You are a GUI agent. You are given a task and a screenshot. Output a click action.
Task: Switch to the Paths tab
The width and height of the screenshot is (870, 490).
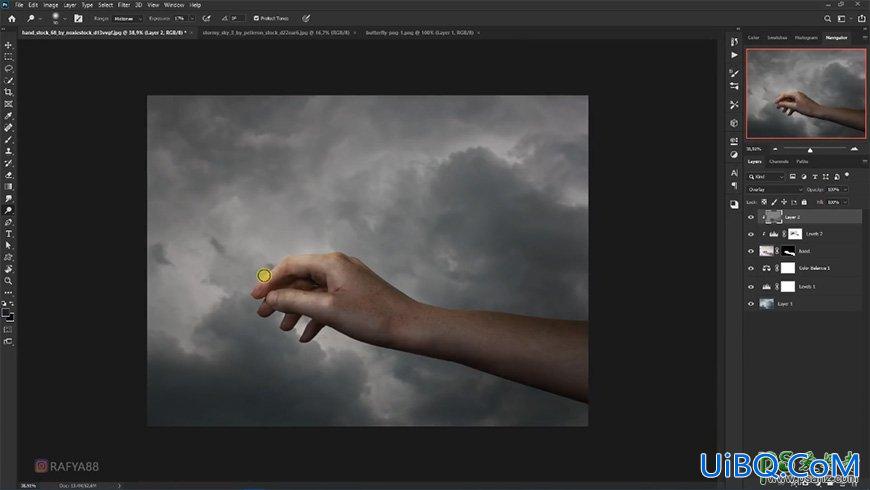pos(802,161)
